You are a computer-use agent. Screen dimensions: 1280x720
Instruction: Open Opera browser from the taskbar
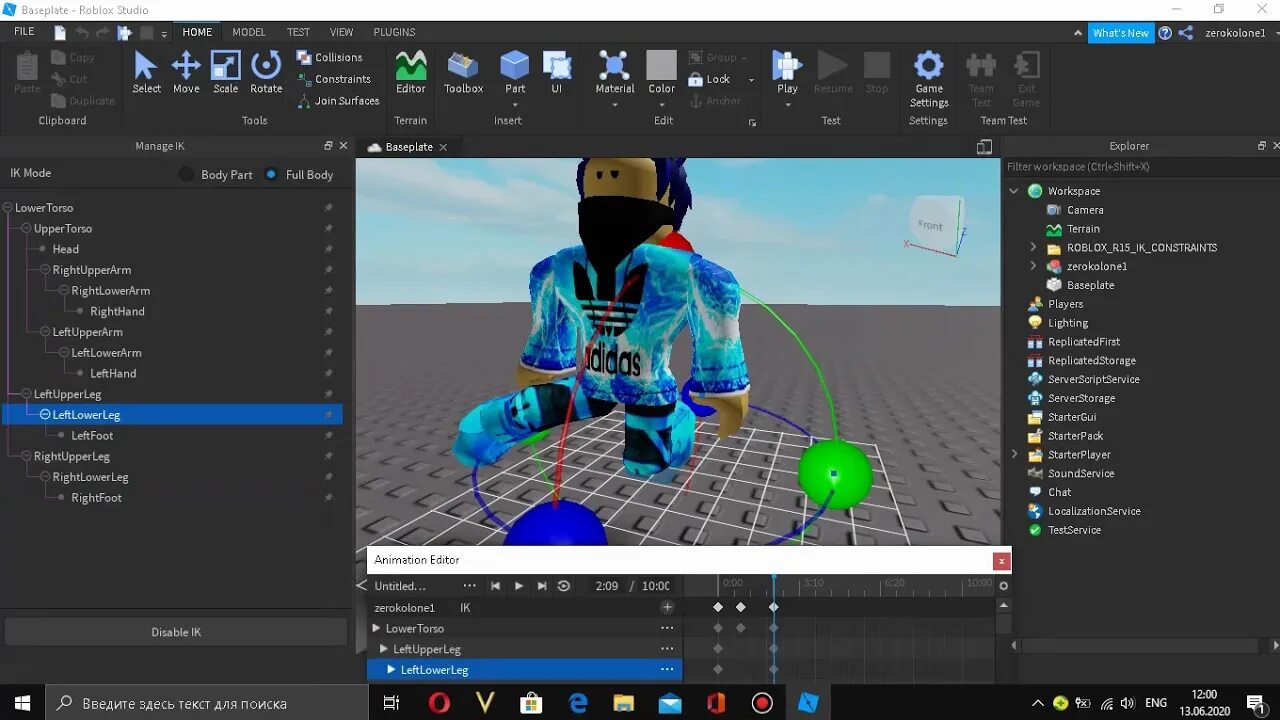[439, 703]
